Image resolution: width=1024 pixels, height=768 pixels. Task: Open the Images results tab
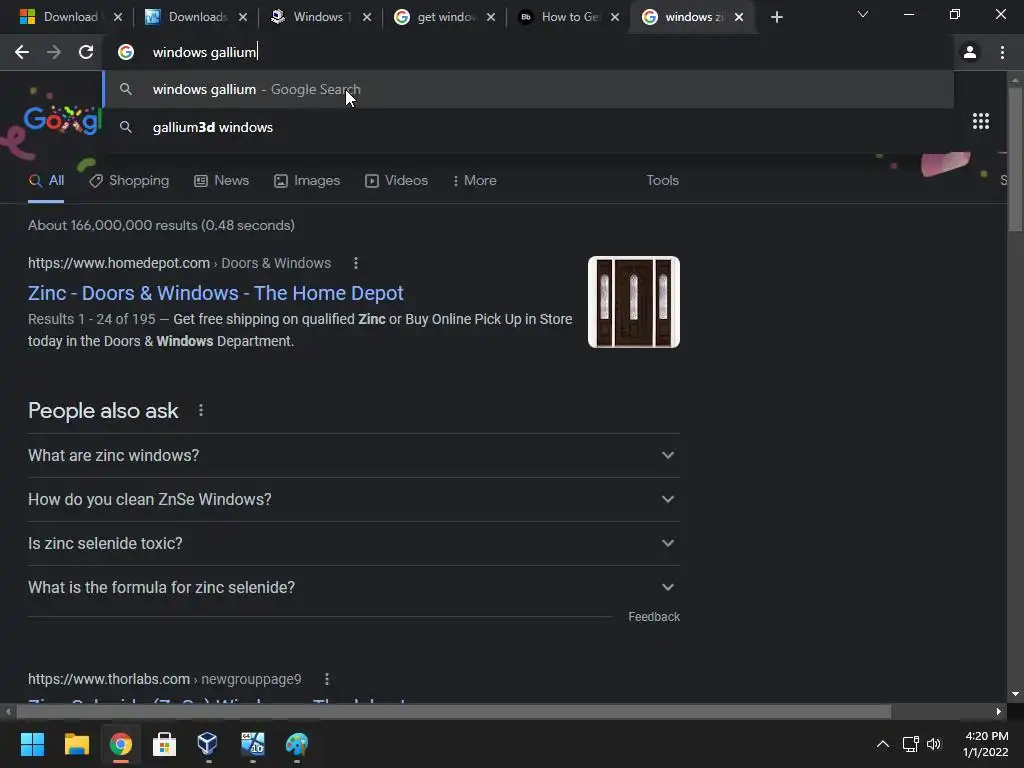pos(307,181)
